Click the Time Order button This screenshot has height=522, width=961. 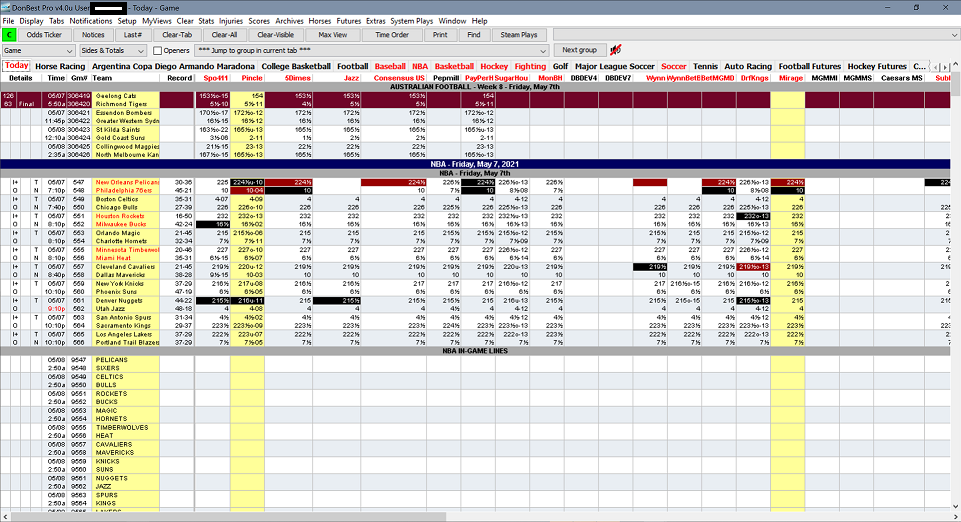[x=392, y=35]
